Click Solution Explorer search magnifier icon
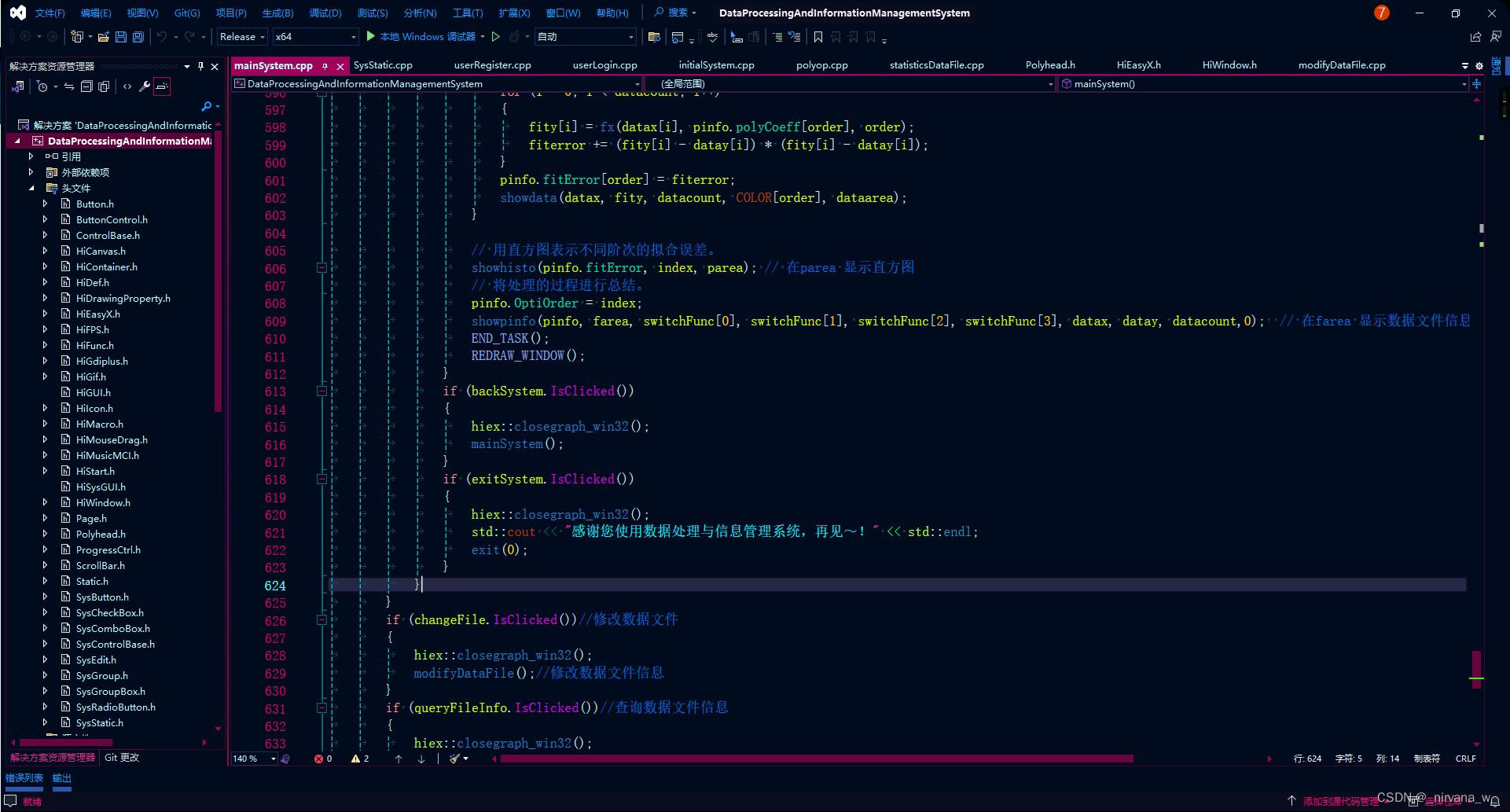Image resolution: width=1510 pixels, height=812 pixels. pyautogui.click(x=207, y=106)
